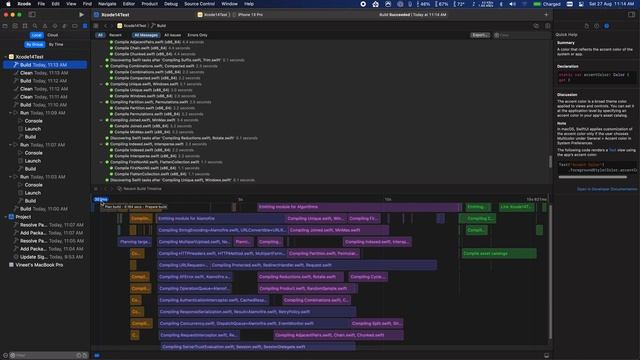Click Quick Help code horizontal scrollbar

[x=592, y=177]
